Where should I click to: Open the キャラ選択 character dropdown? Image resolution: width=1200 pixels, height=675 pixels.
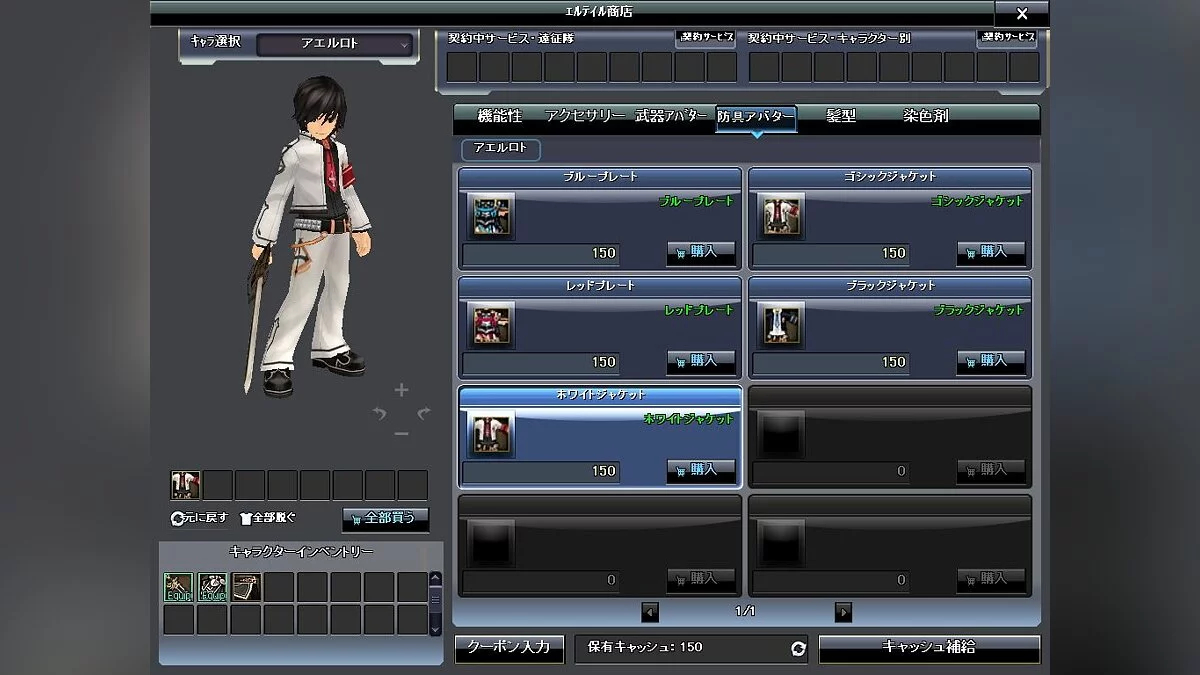tap(335, 44)
